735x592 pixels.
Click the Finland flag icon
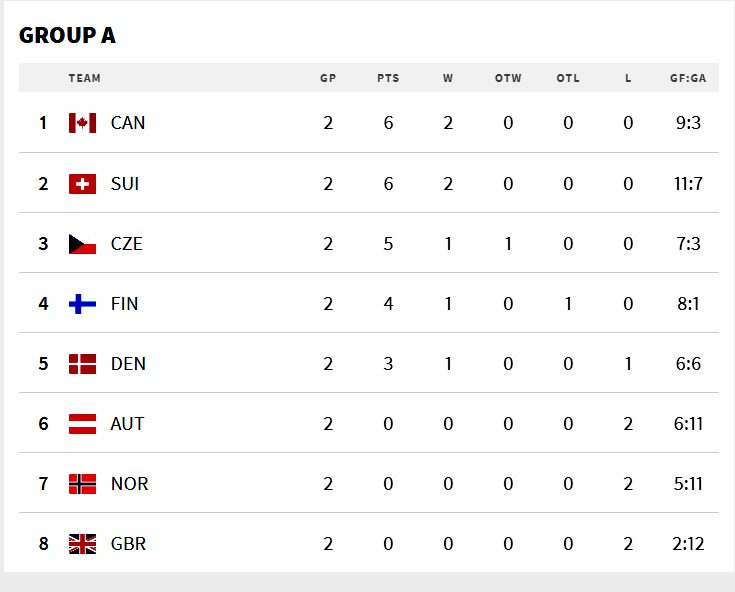click(82, 304)
